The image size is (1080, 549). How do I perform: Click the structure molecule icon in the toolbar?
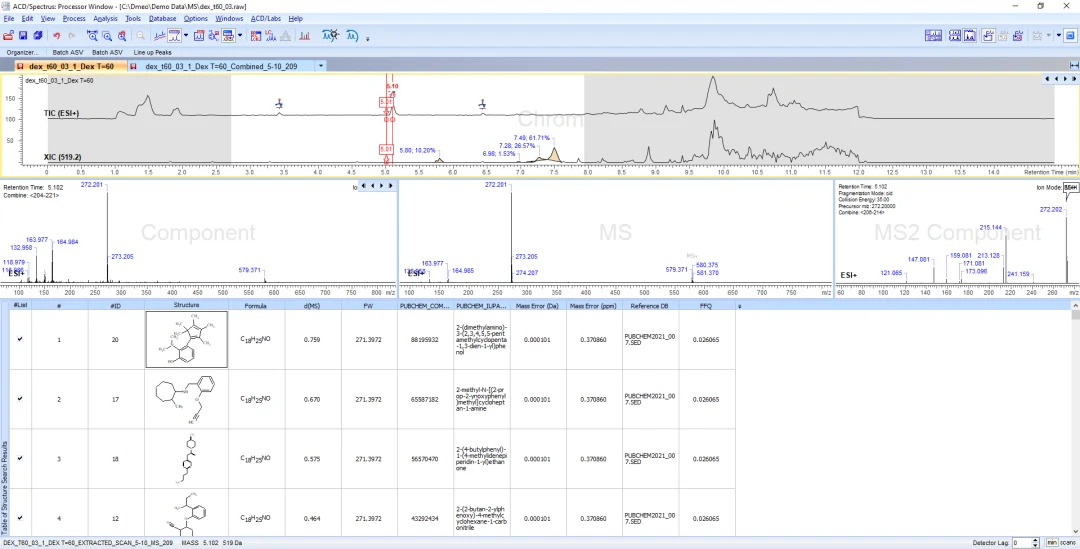coord(214,36)
